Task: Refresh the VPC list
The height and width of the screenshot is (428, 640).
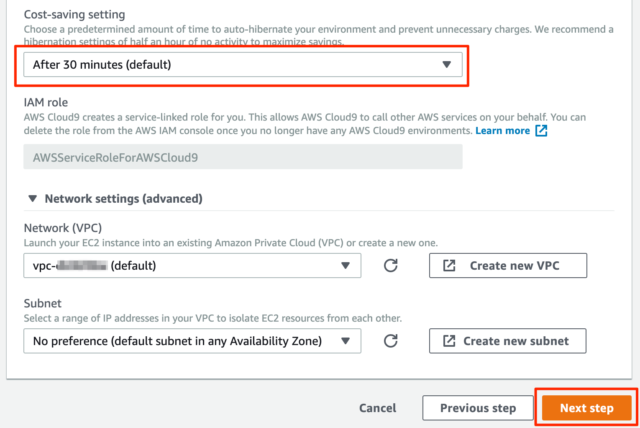Action: 391,266
